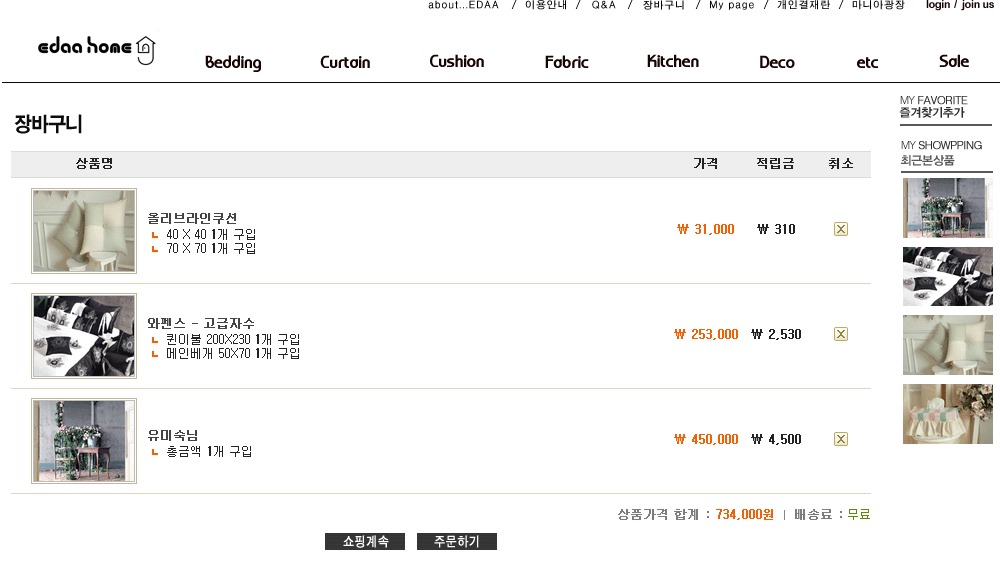Go to the Kitchen category
This screenshot has width=1000, height=570.
click(673, 62)
